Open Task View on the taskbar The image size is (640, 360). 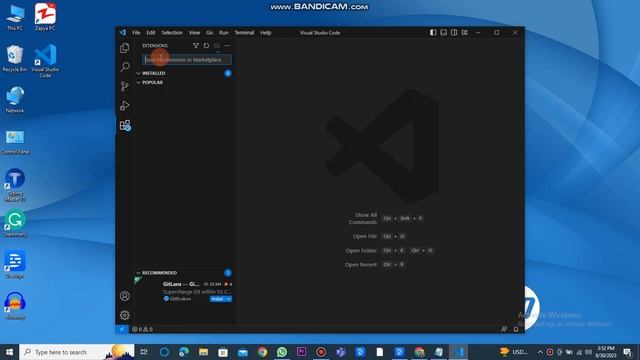pos(144,352)
